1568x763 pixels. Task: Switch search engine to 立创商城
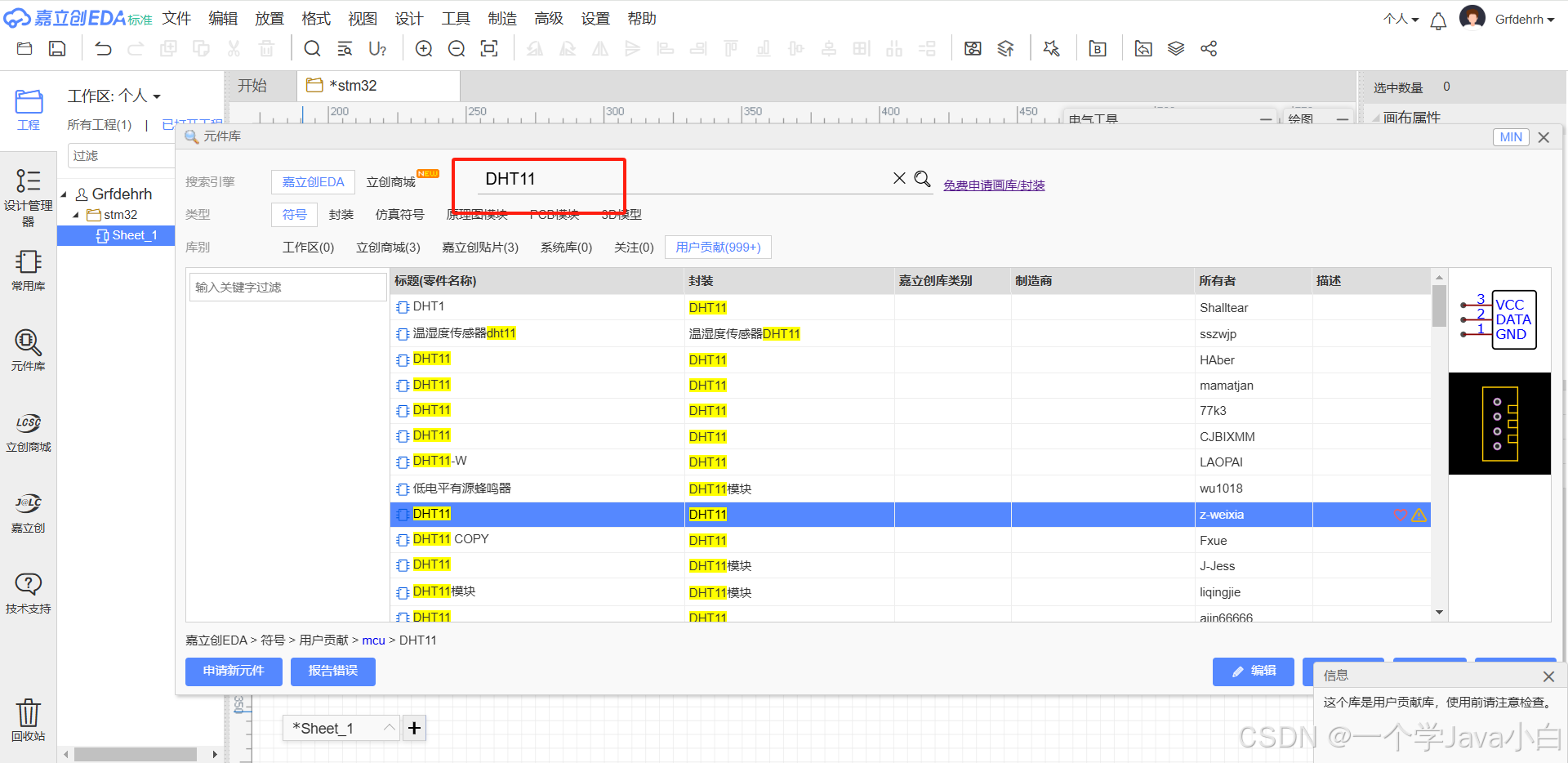[390, 181]
